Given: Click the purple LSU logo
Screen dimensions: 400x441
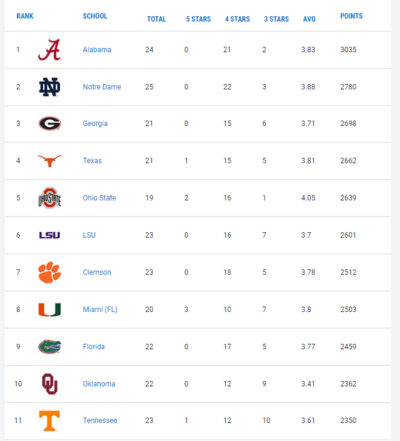Looking at the screenshot, I should (49, 235).
